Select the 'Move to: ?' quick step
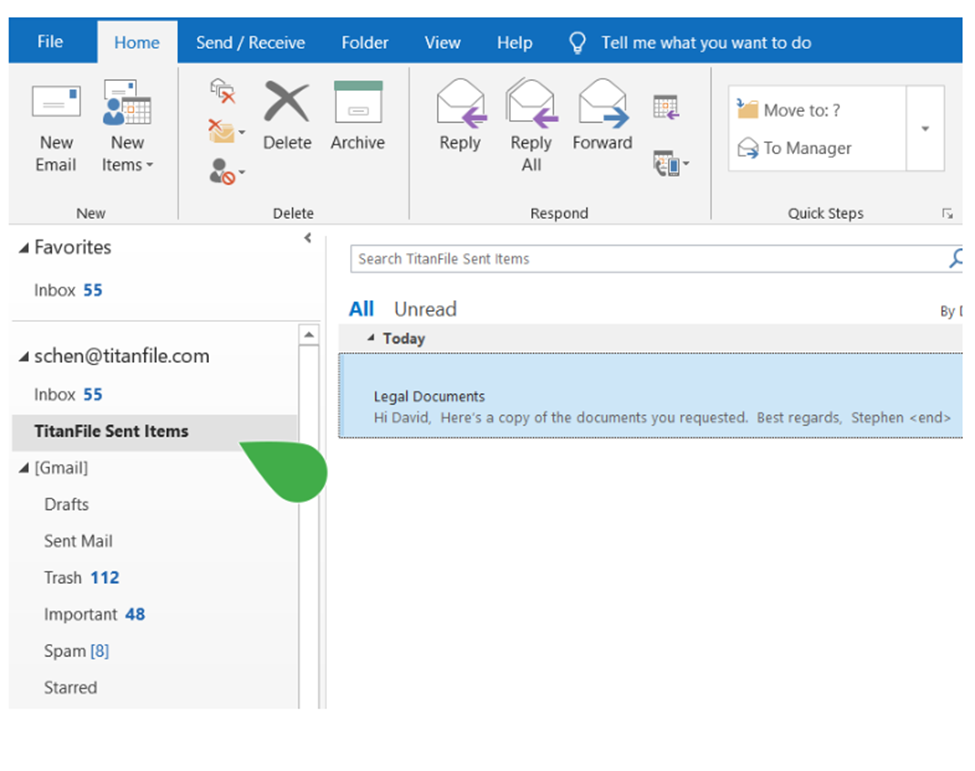Viewport: 975px width, 771px height. (x=788, y=110)
